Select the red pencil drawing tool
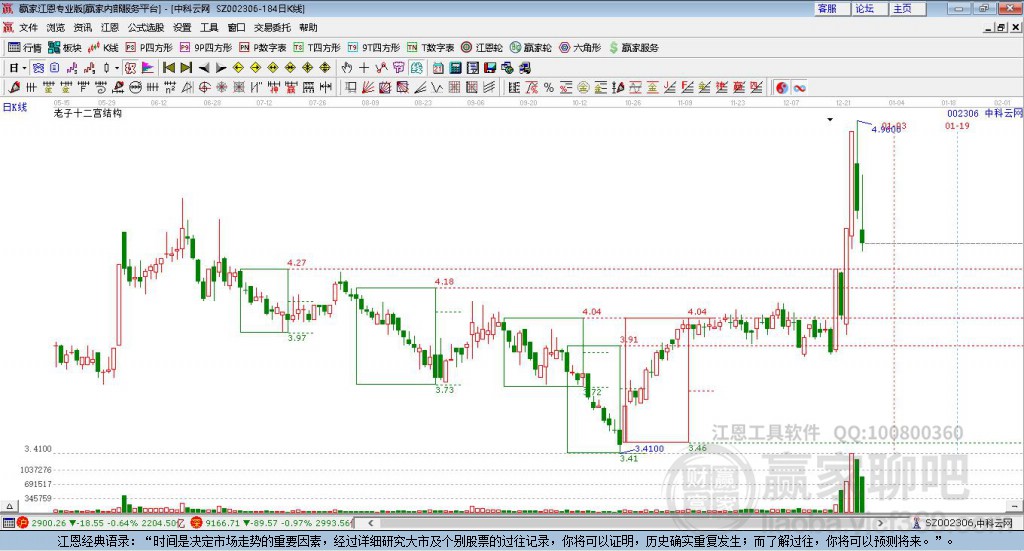Screen dimensions: 1024x551 [14, 87]
